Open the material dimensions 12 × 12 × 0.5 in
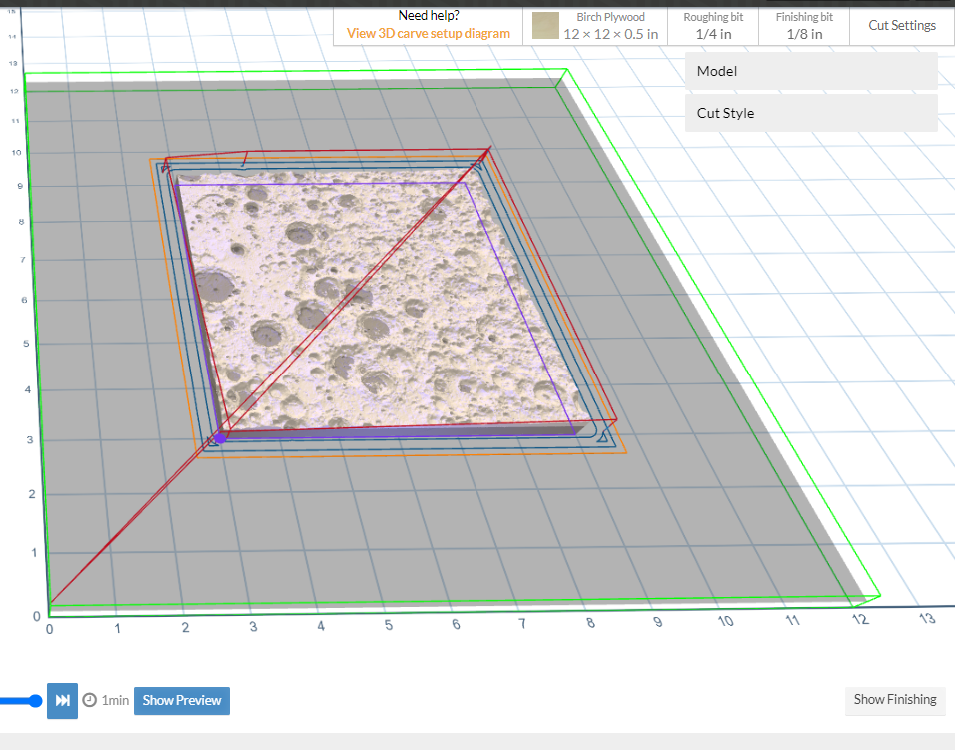This screenshot has height=750, width=955. tap(610, 34)
